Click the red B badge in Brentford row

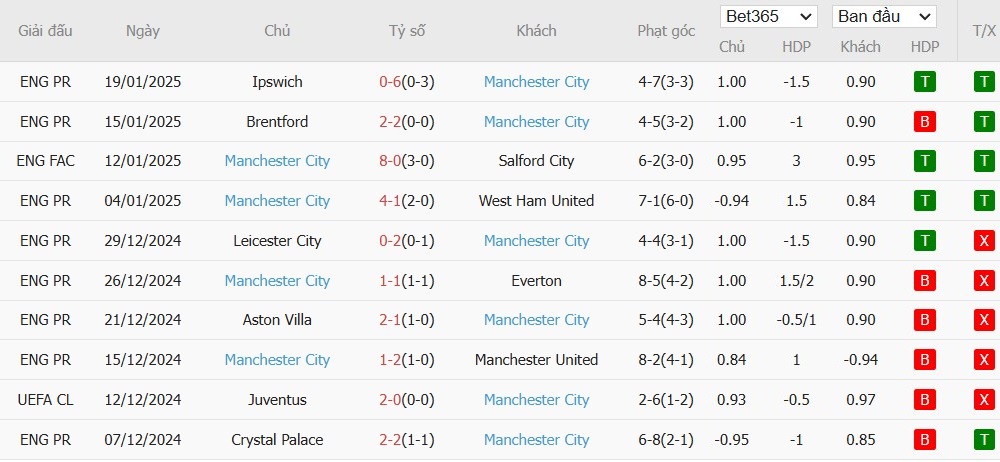[924, 121]
